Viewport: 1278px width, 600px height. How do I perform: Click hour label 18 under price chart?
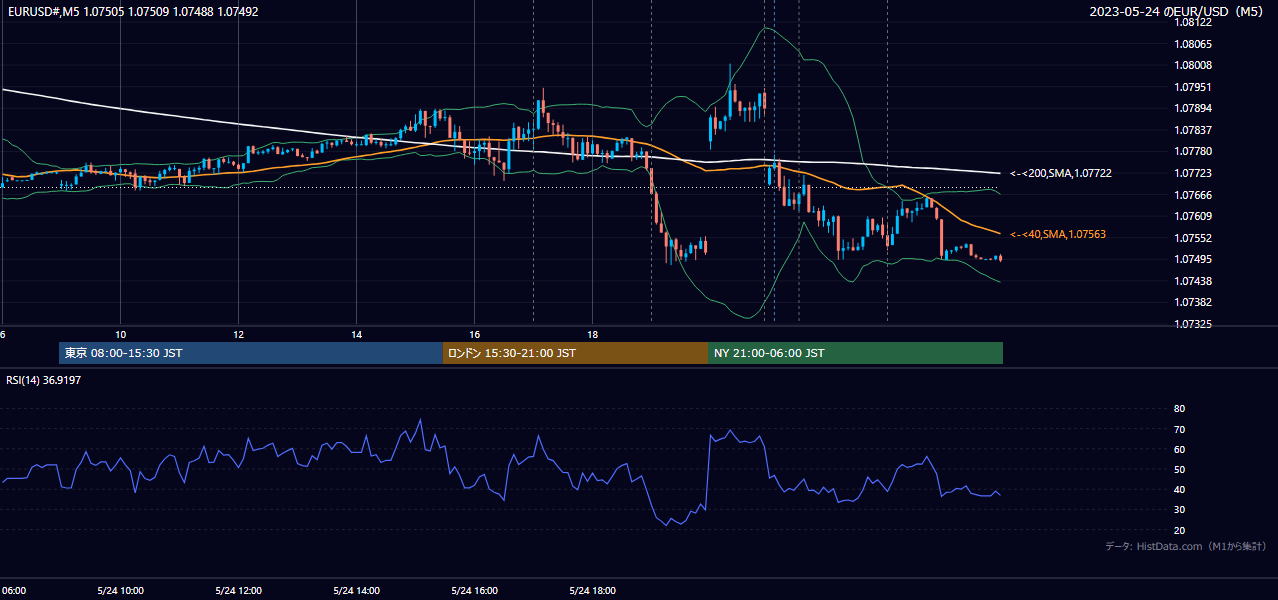pyautogui.click(x=592, y=334)
